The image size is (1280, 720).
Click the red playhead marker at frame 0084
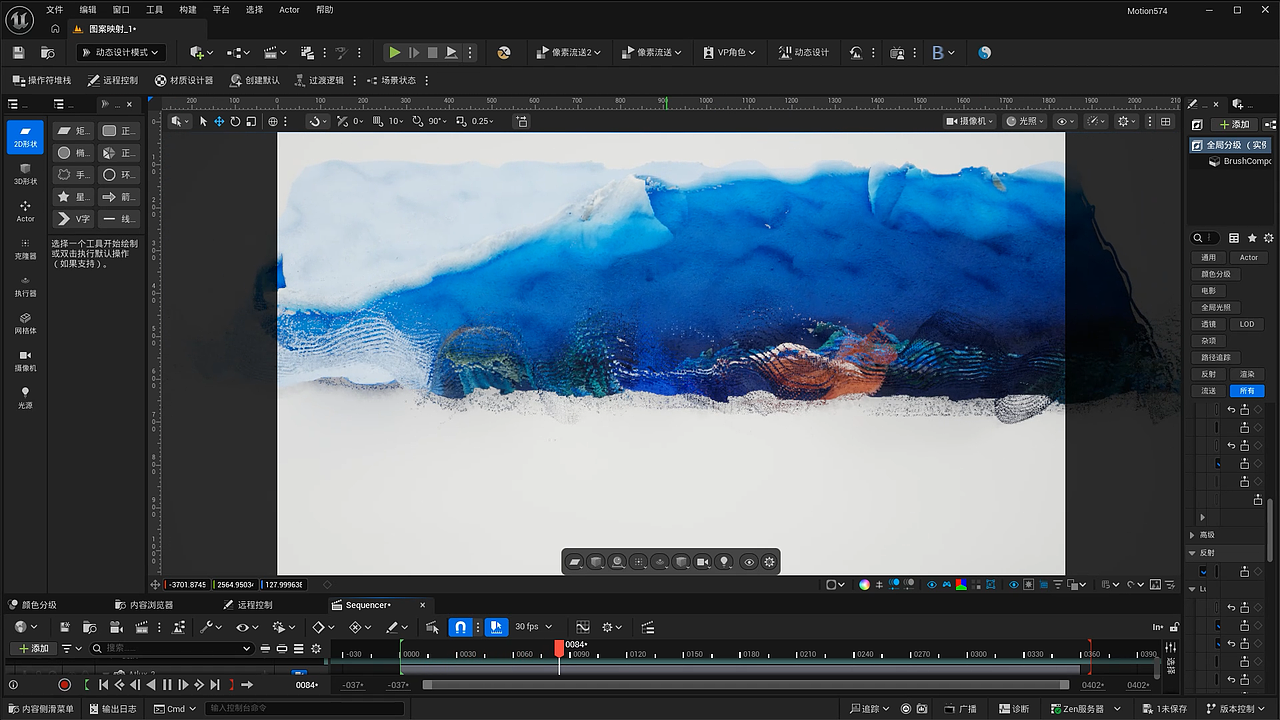(x=559, y=648)
